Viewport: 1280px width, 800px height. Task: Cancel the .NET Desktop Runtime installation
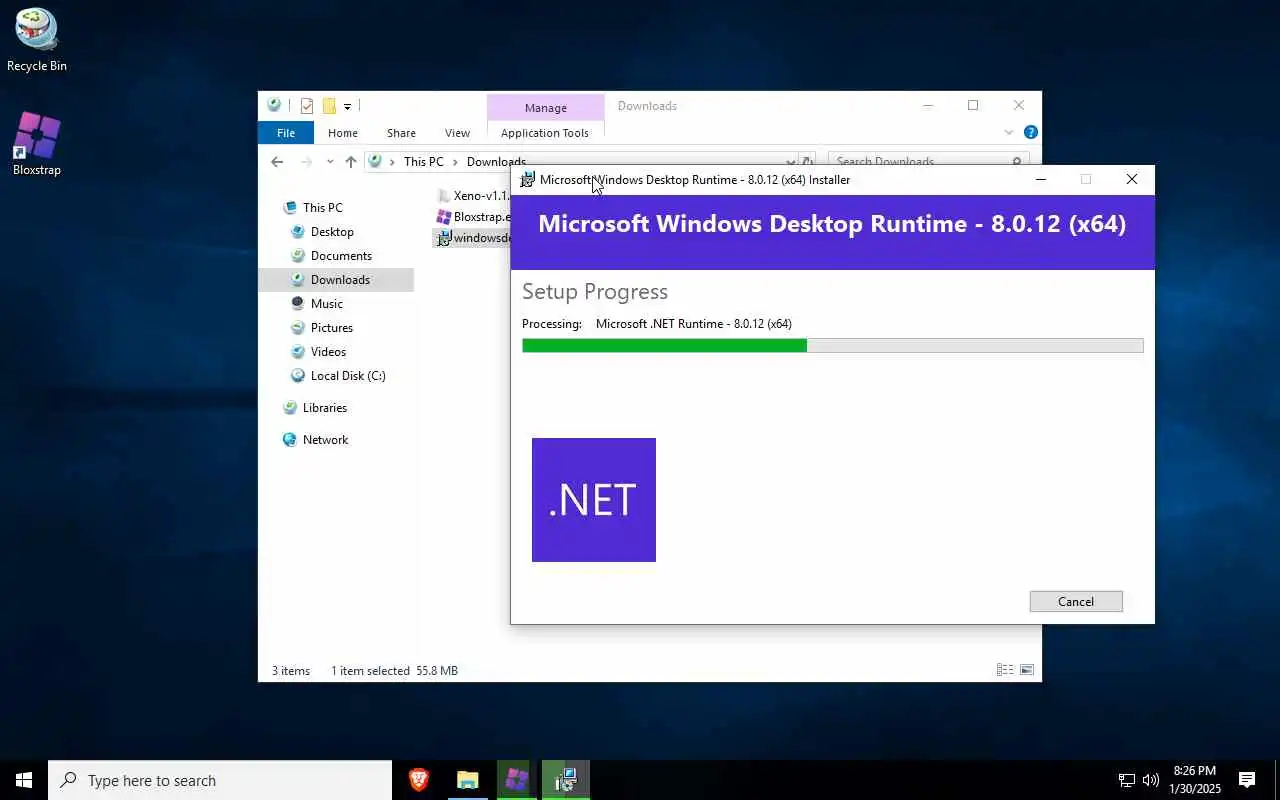click(x=1076, y=601)
